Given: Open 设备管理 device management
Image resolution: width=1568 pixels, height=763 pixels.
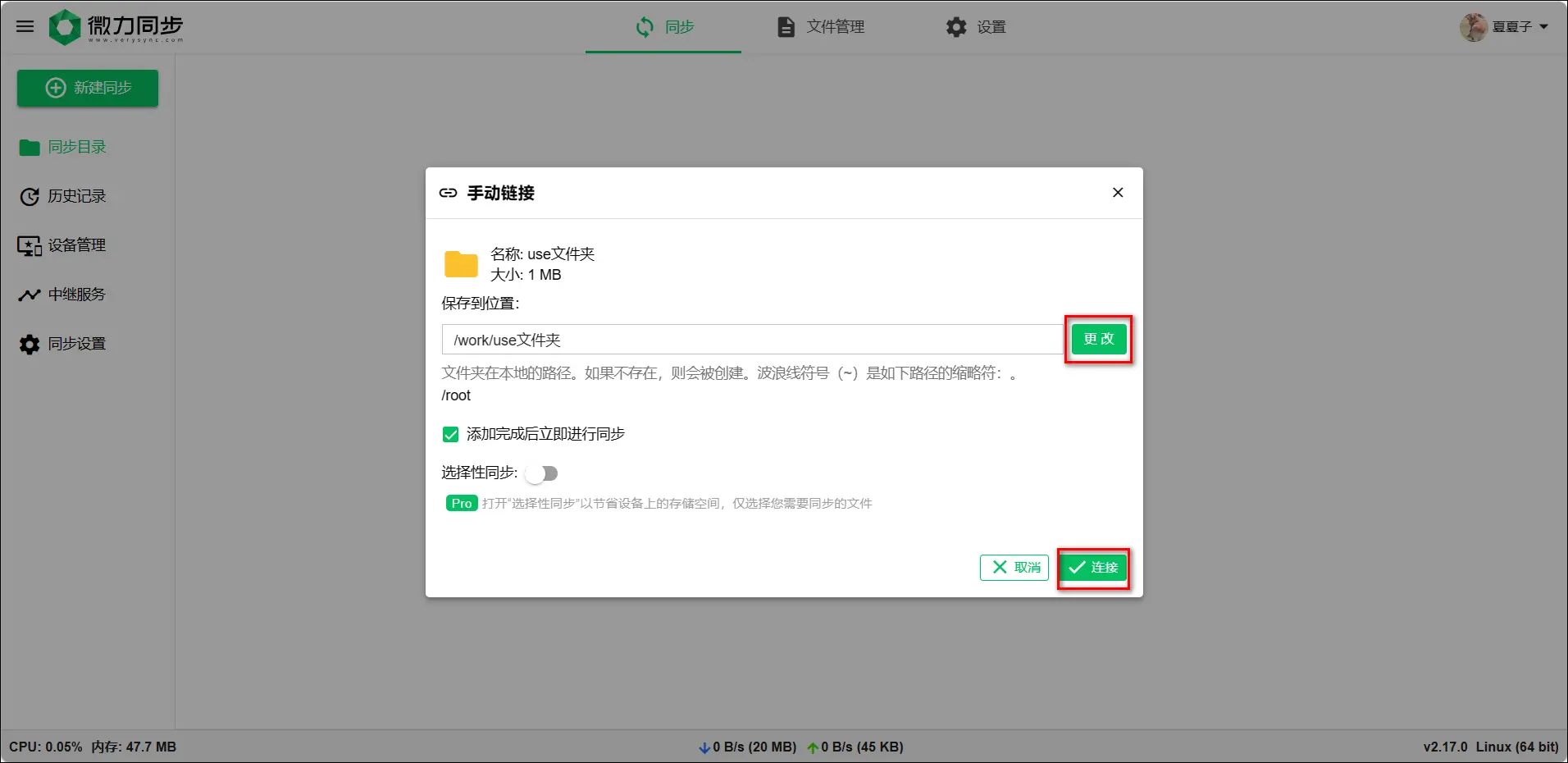Looking at the screenshot, I should [77, 245].
